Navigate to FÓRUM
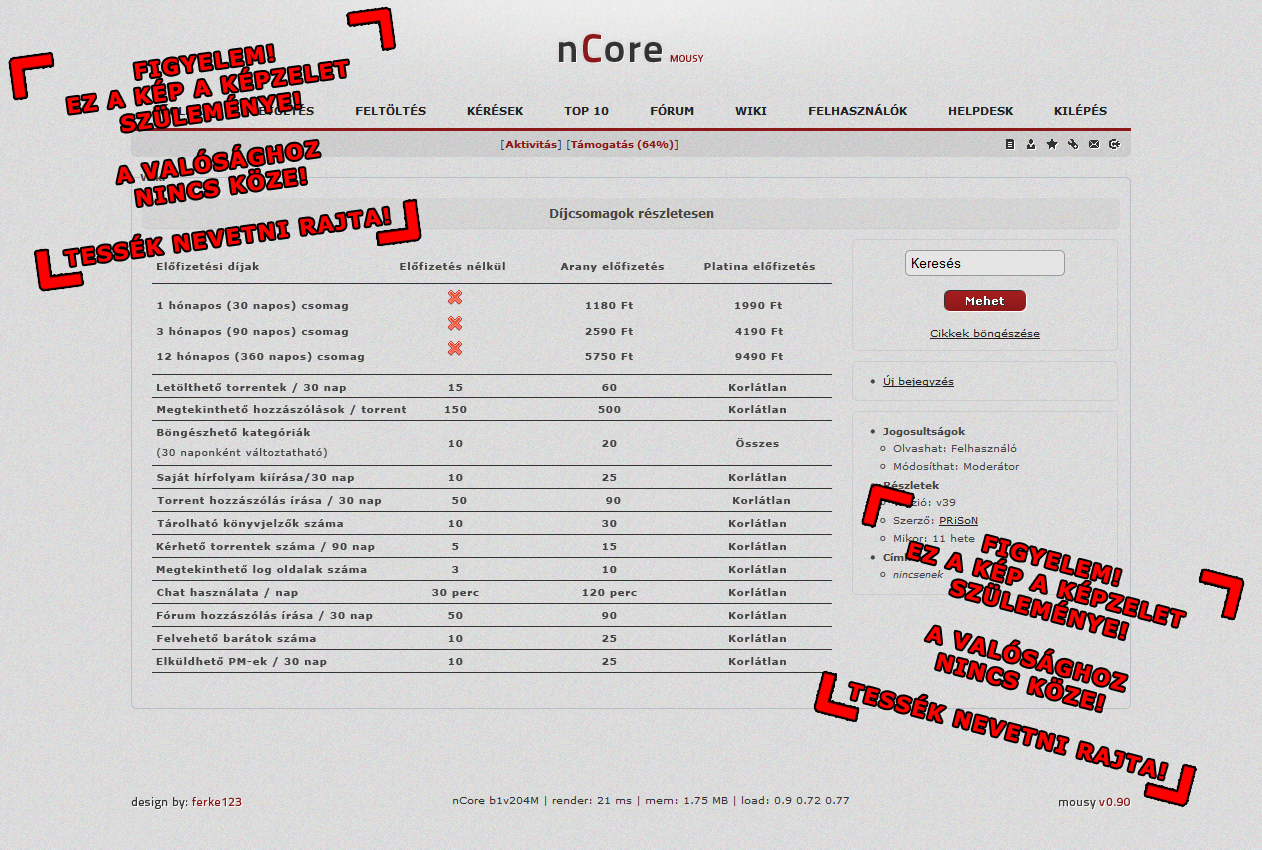The height and width of the screenshot is (850, 1262). click(672, 111)
